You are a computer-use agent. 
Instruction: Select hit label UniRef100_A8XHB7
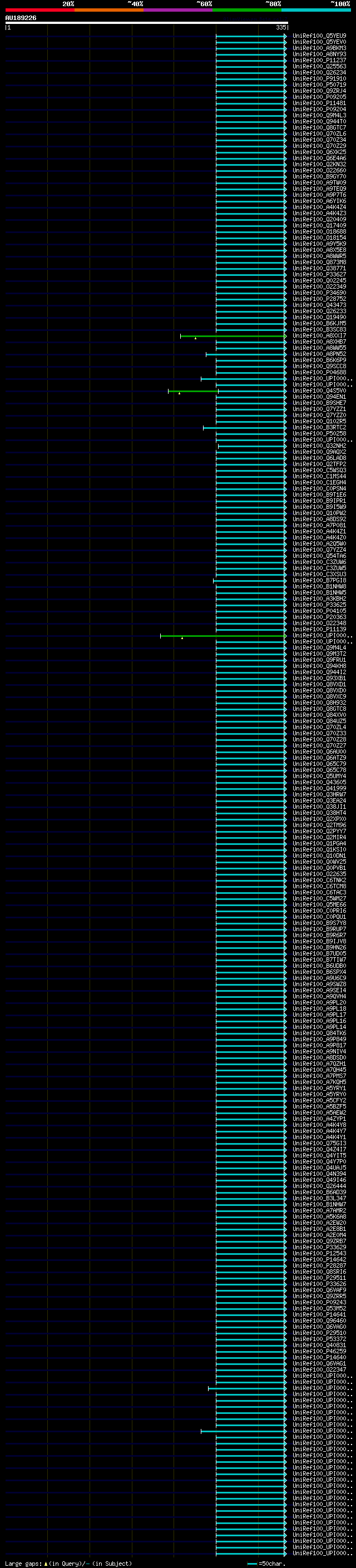(x=319, y=342)
